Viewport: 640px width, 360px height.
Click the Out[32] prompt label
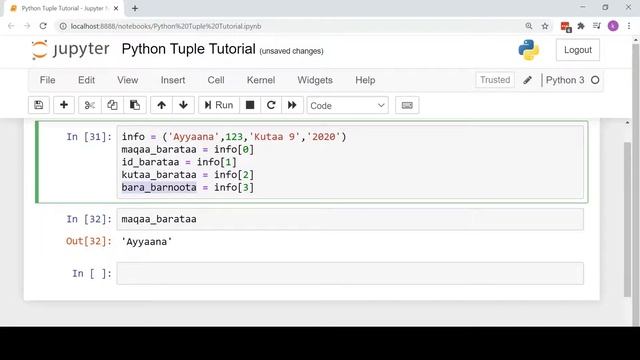click(89, 241)
